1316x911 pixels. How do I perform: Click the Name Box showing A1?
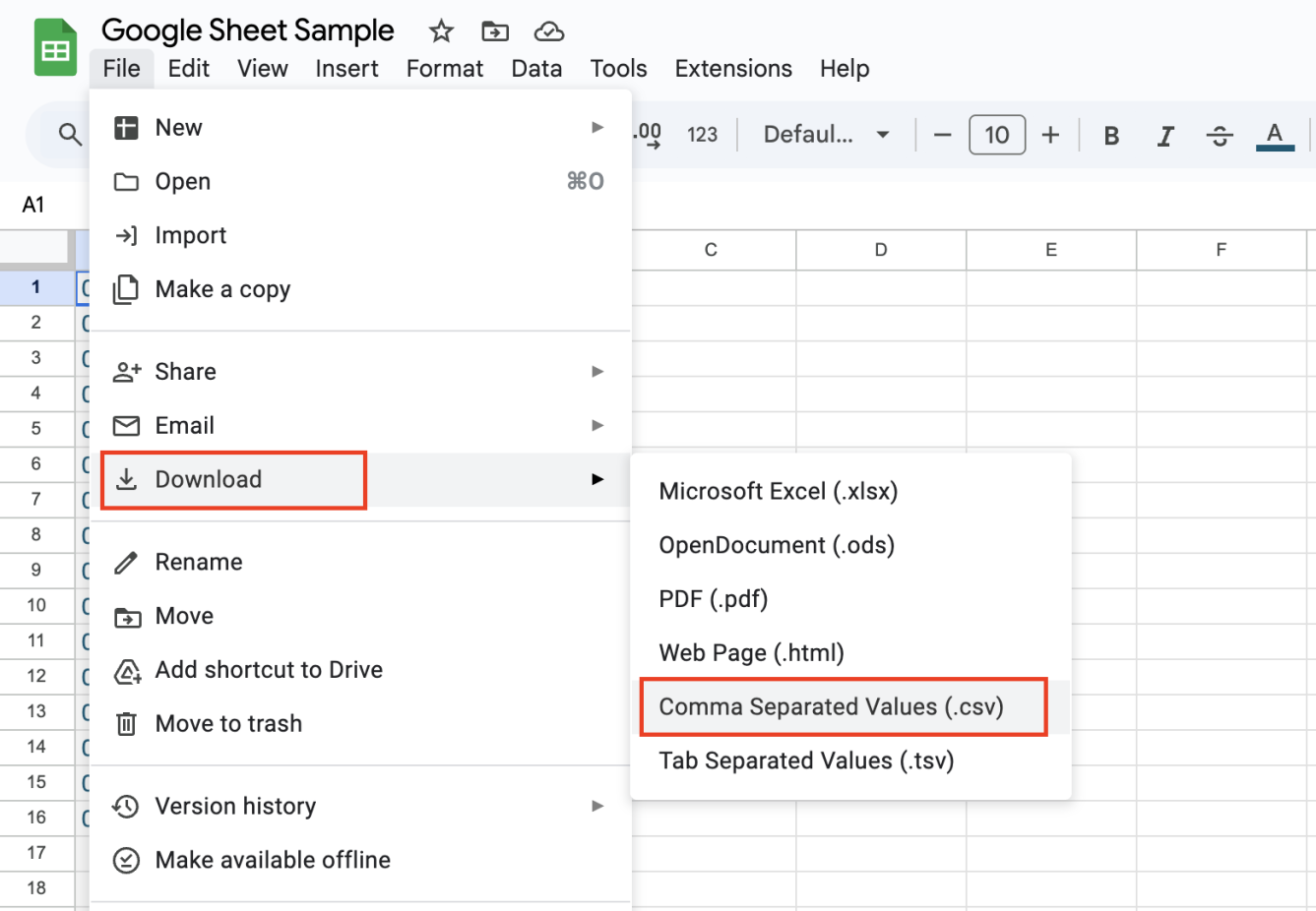pyautogui.click(x=32, y=205)
